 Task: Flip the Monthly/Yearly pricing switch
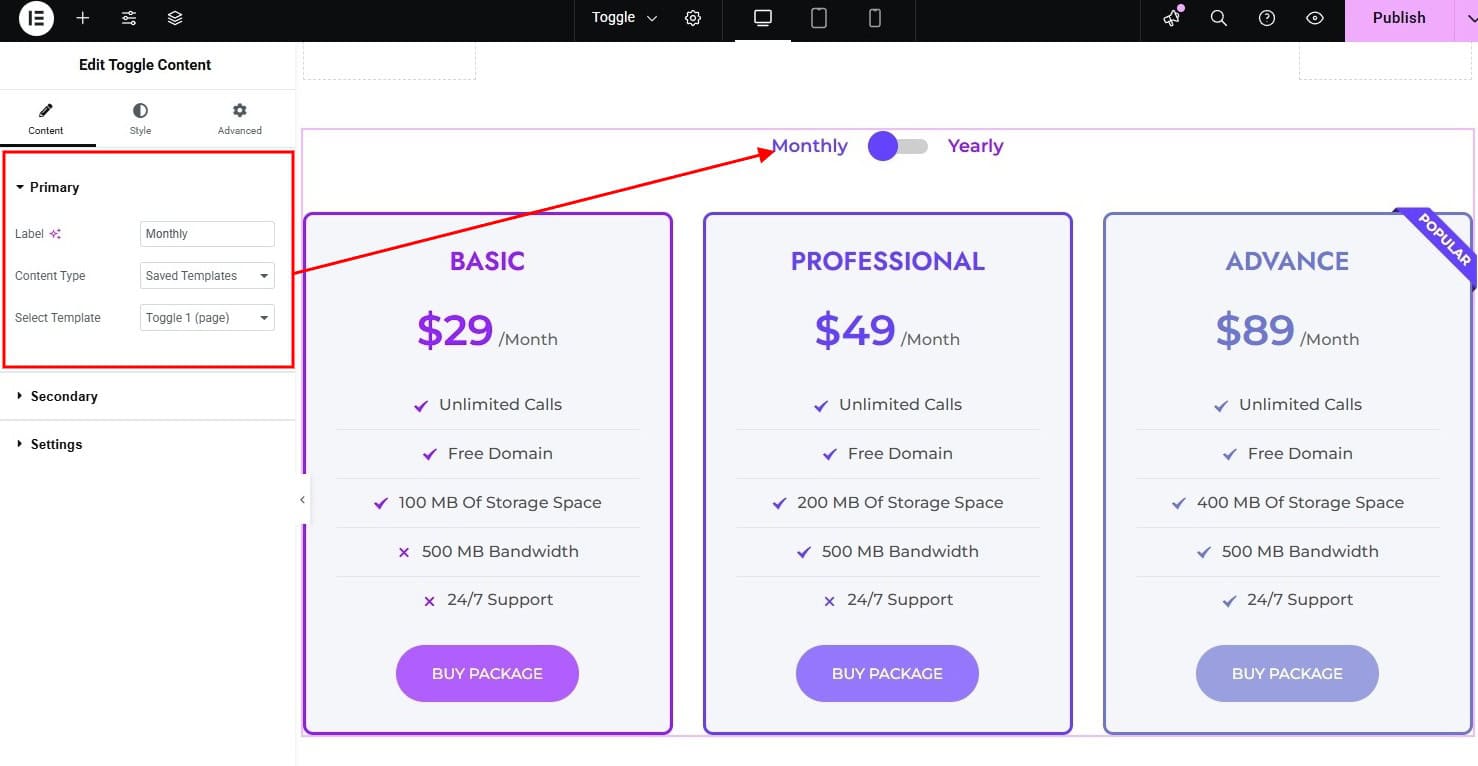click(x=898, y=146)
